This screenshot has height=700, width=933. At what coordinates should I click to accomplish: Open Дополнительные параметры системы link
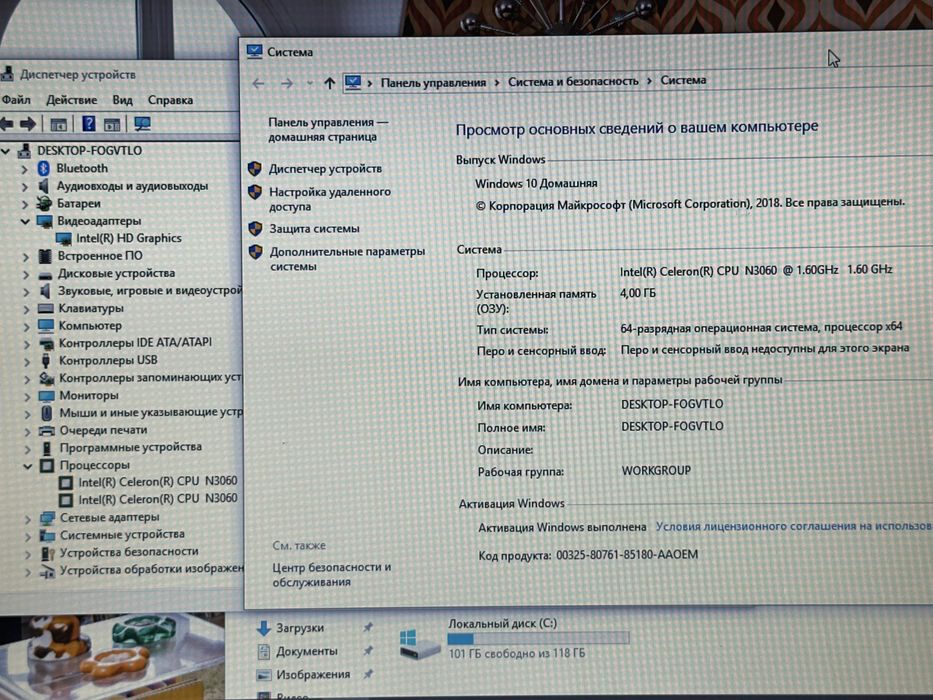tap(347, 259)
